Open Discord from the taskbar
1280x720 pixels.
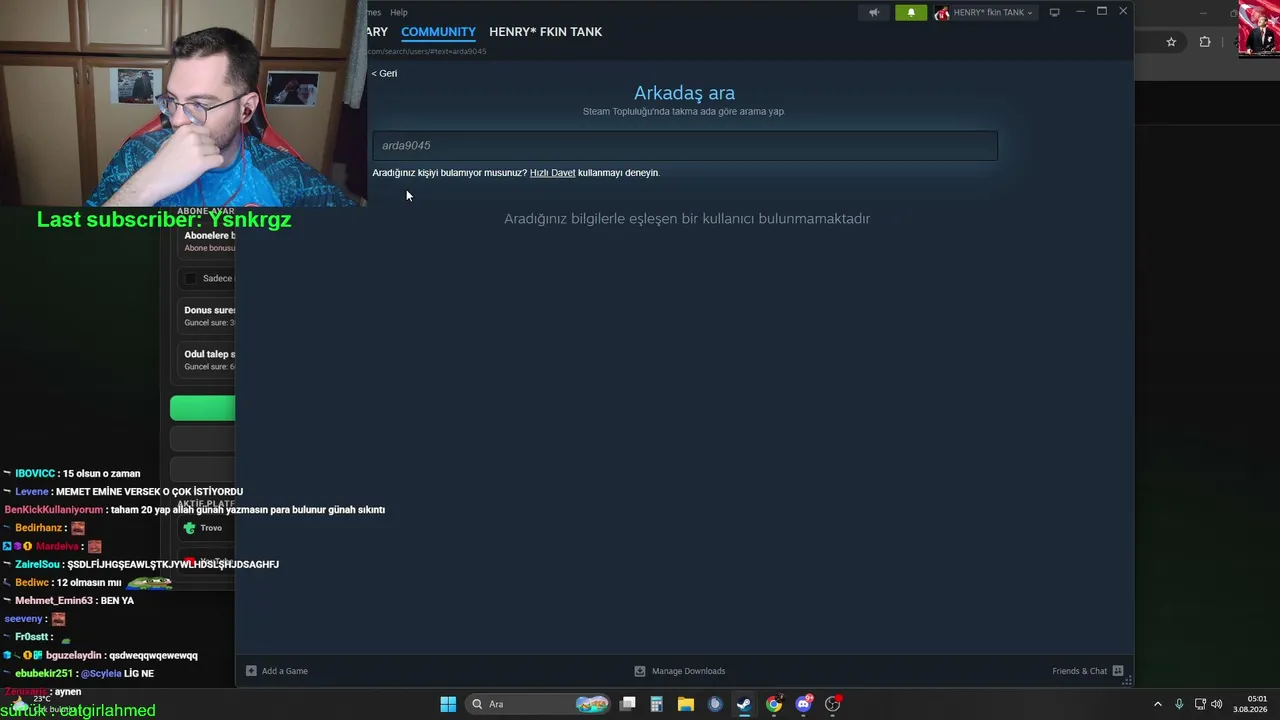pos(803,704)
